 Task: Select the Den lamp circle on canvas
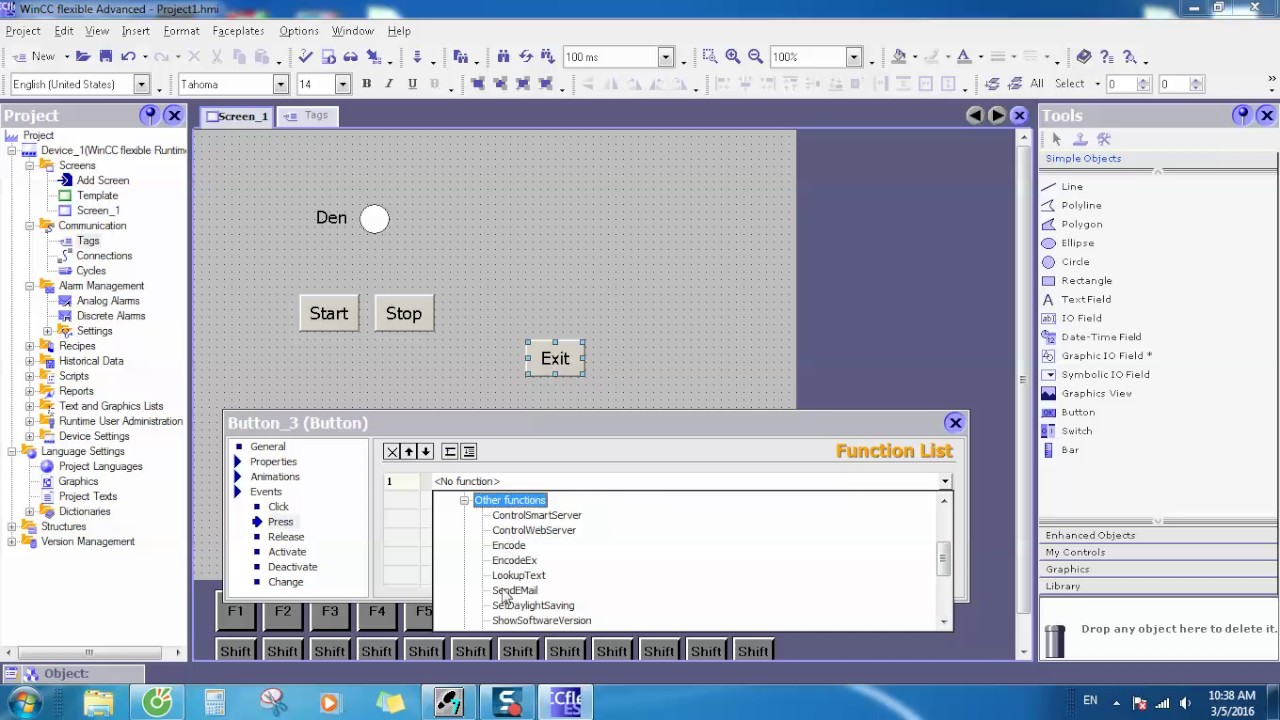click(x=374, y=219)
